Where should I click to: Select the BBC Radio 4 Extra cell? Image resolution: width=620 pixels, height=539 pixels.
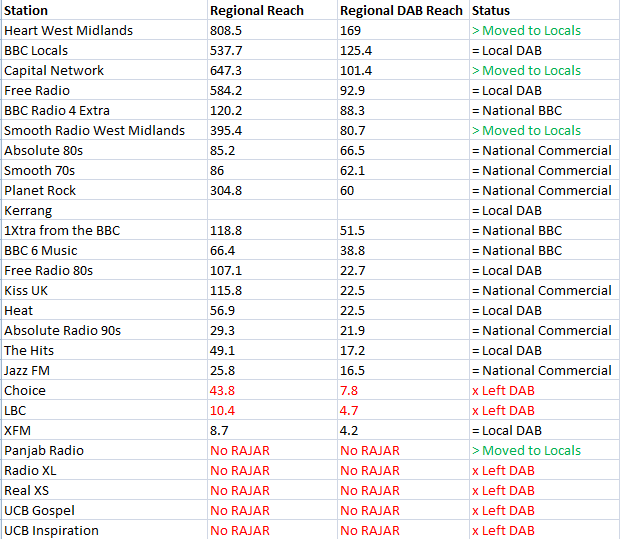coord(104,110)
